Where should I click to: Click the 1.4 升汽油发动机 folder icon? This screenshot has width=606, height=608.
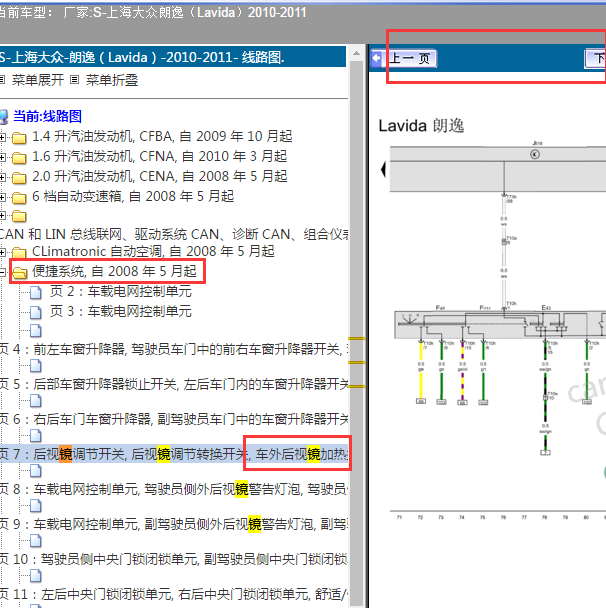(x=19, y=138)
